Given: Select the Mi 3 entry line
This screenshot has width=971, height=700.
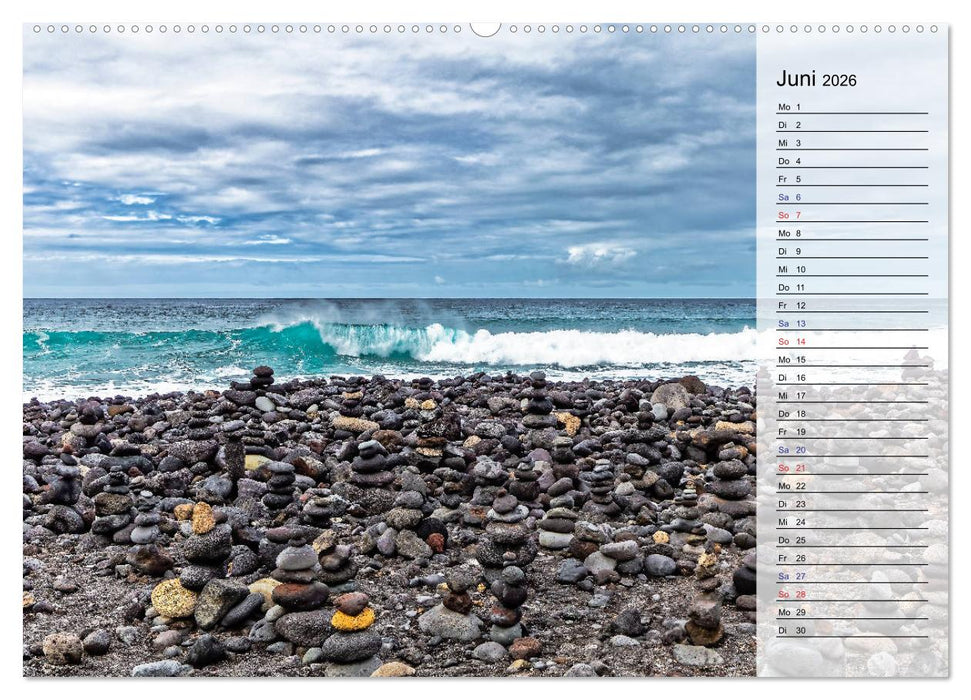Looking at the screenshot, I should tap(850, 141).
